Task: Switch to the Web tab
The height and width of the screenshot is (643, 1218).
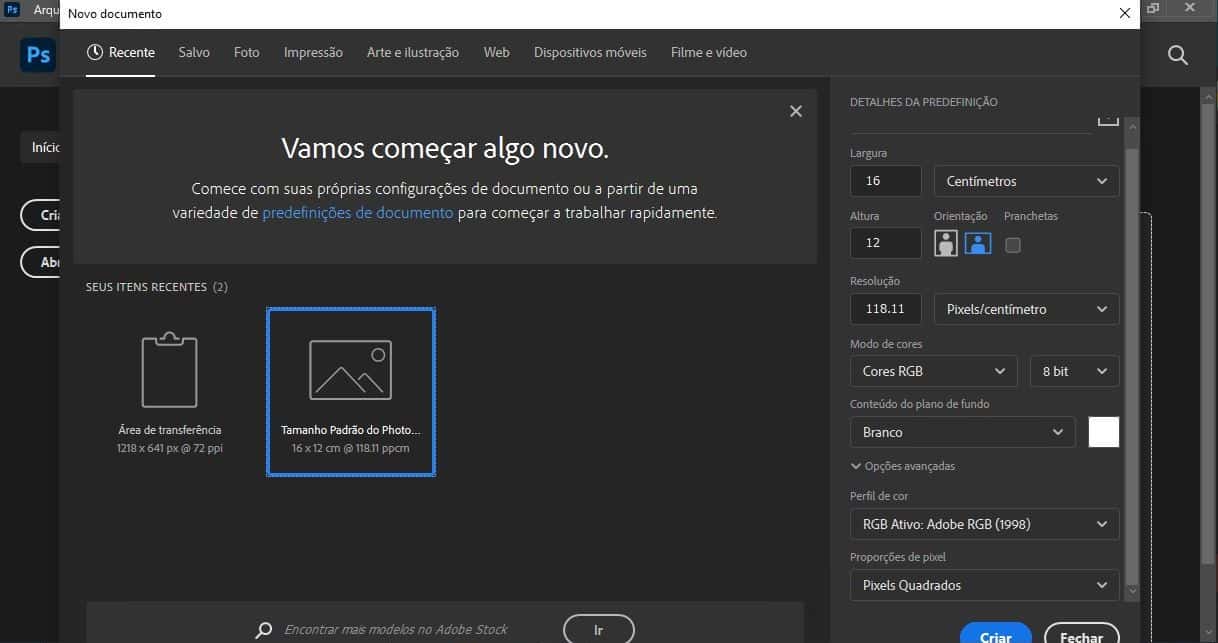Action: (x=497, y=52)
